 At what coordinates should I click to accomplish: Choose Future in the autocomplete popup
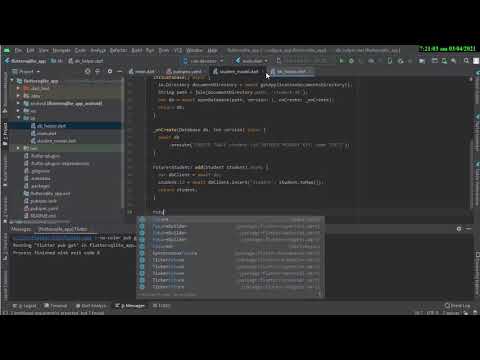[230, 219]
